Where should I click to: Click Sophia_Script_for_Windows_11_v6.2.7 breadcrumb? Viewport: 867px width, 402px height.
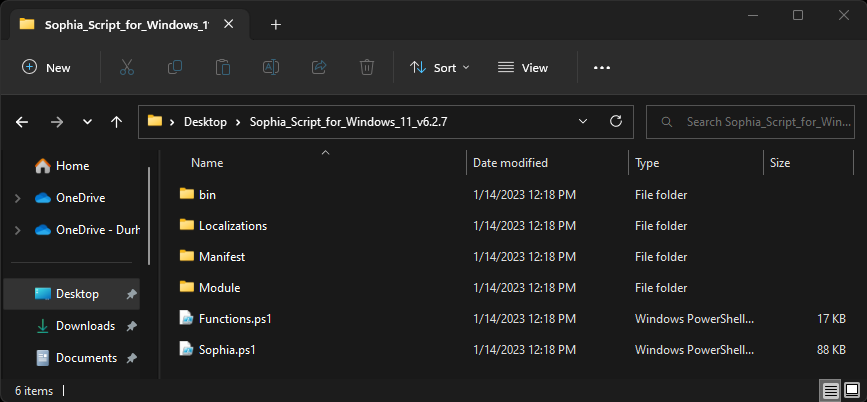(348, 122)
